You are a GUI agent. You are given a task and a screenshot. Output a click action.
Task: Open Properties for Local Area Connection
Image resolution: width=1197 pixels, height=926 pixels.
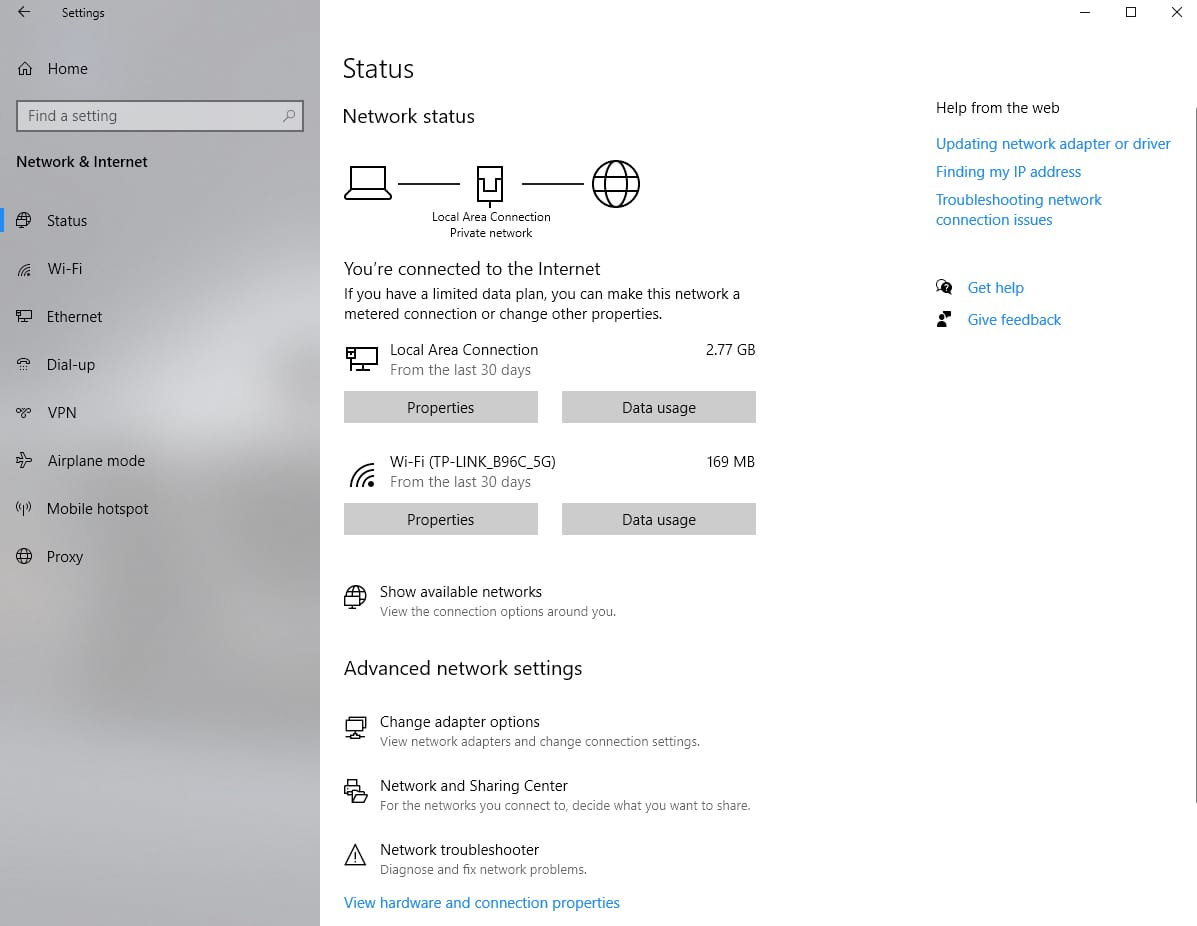pyautogui.click(x=440, y=408)
